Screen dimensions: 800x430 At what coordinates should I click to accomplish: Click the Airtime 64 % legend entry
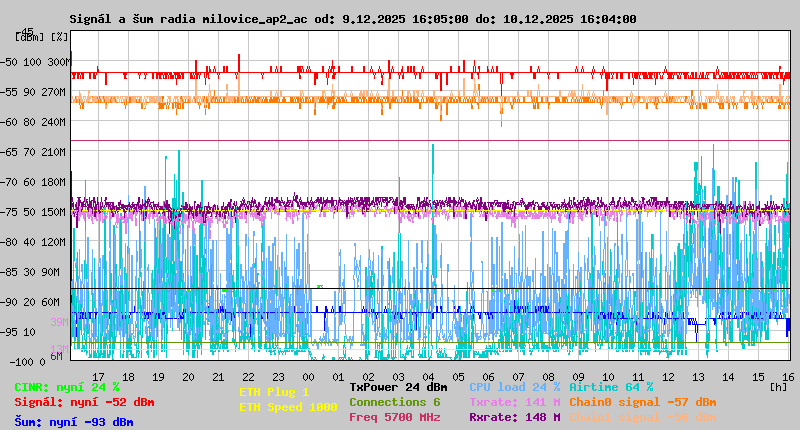[611, 387]
